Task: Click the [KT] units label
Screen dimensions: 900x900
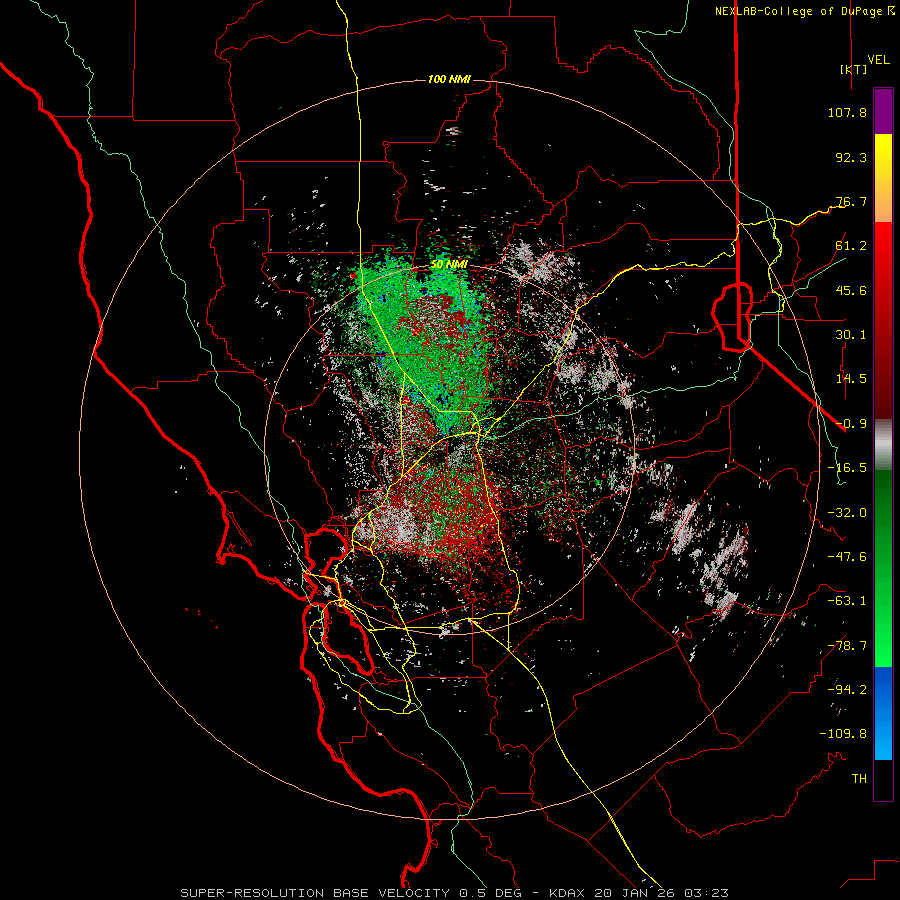Action: click(x=854, y=69)
